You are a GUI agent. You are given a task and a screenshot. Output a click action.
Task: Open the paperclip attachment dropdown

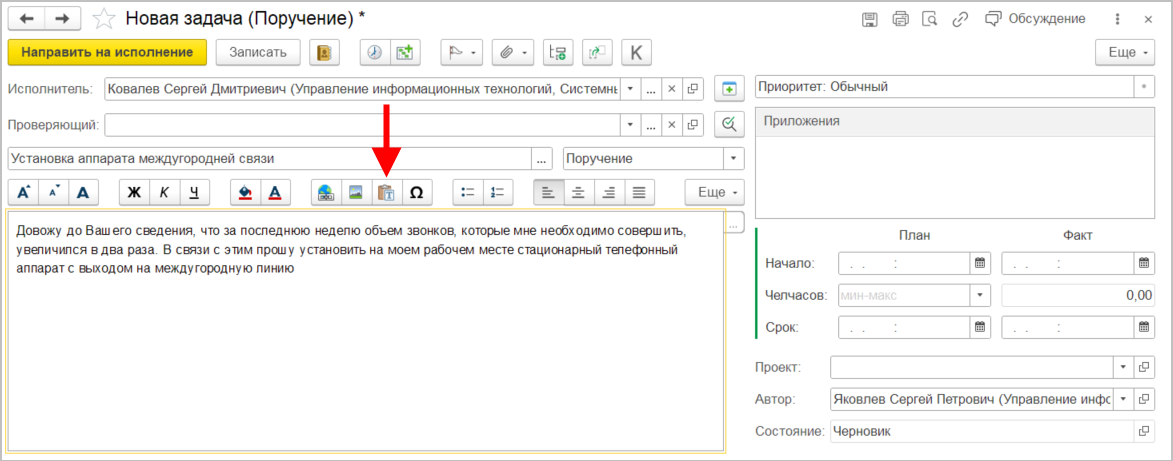[513, 52]
